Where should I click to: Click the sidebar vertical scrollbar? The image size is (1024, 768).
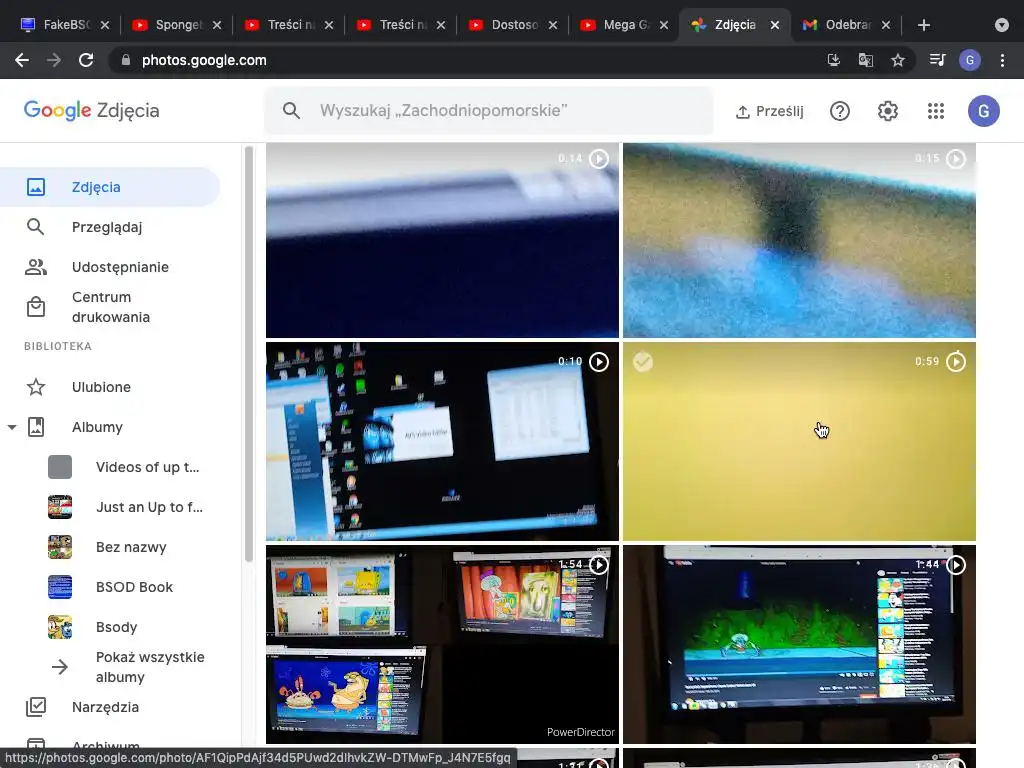point(249,354)
